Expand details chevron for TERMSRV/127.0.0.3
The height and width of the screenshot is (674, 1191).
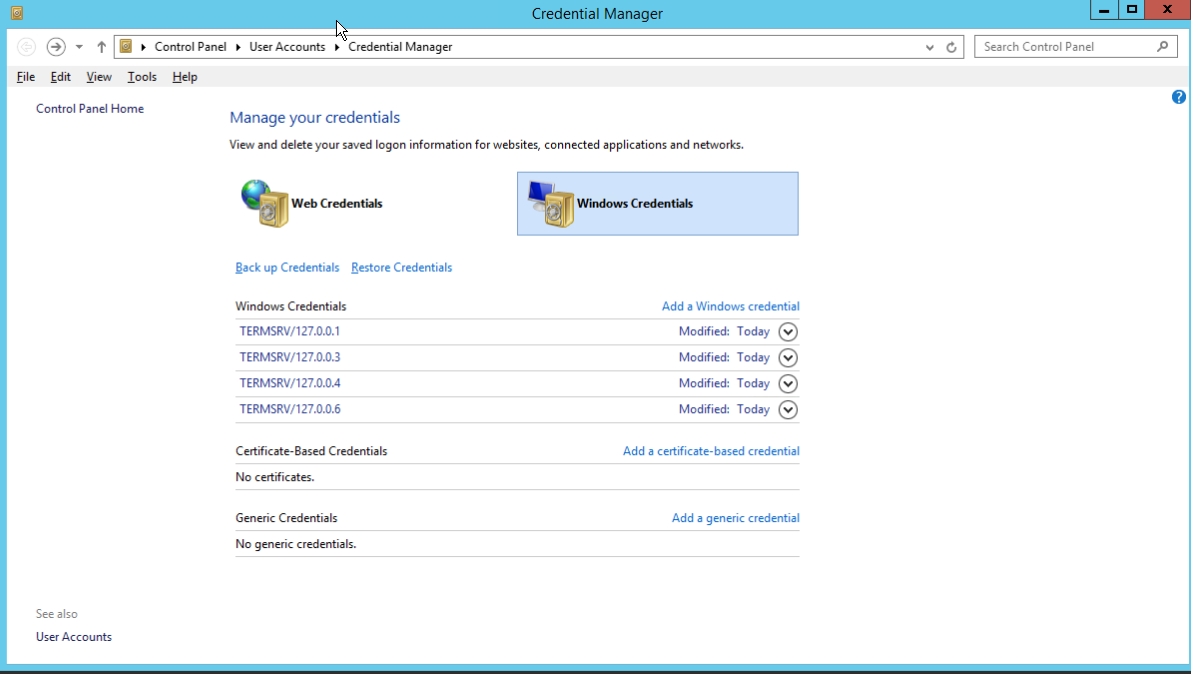click(x=788, y=358)
